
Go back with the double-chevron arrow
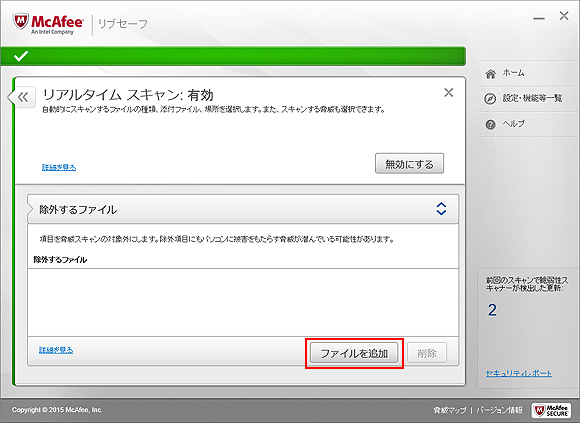pos(23,98)
